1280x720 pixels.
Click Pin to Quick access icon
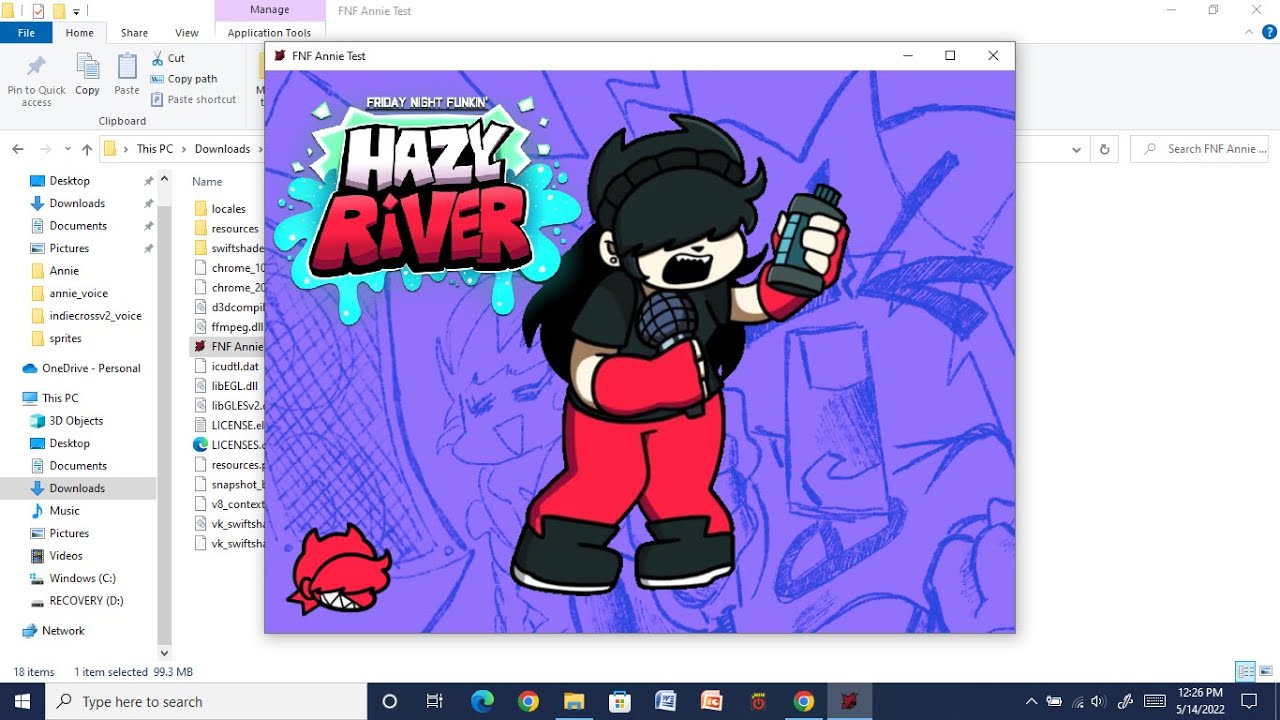tap(36, 81)
